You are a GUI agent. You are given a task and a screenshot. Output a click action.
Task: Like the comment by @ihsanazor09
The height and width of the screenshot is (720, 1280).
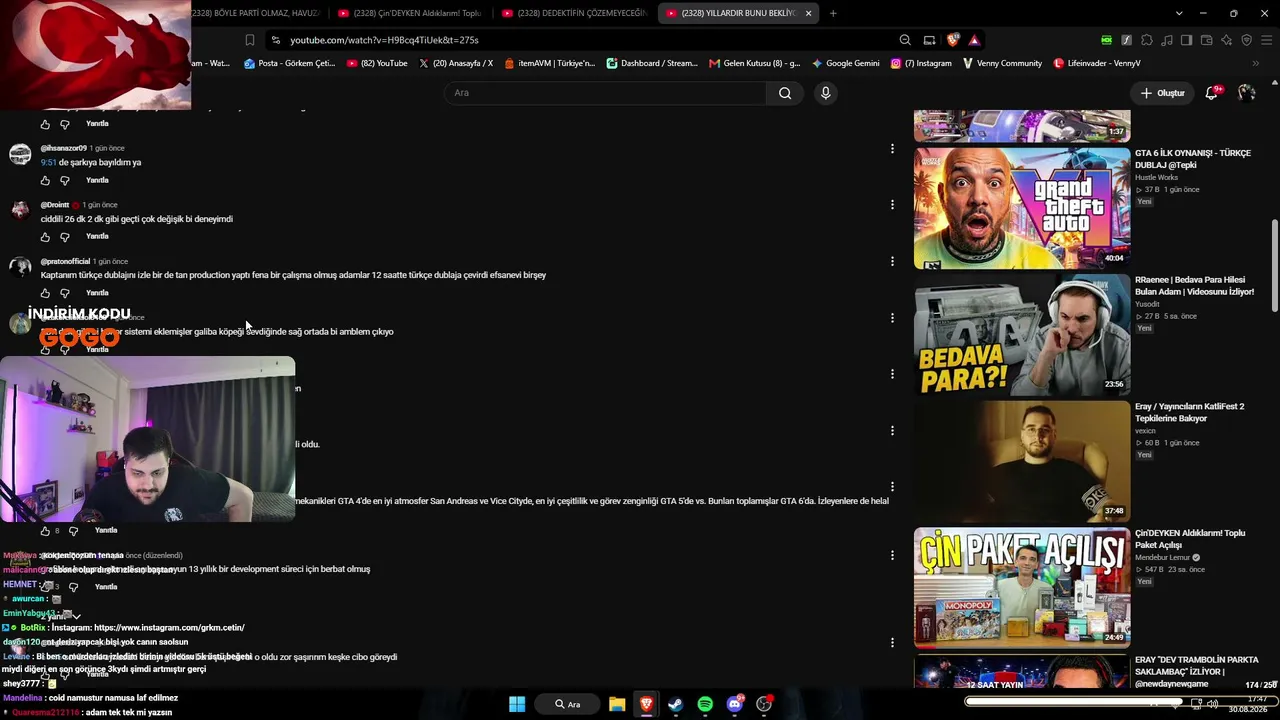[45, 181]
